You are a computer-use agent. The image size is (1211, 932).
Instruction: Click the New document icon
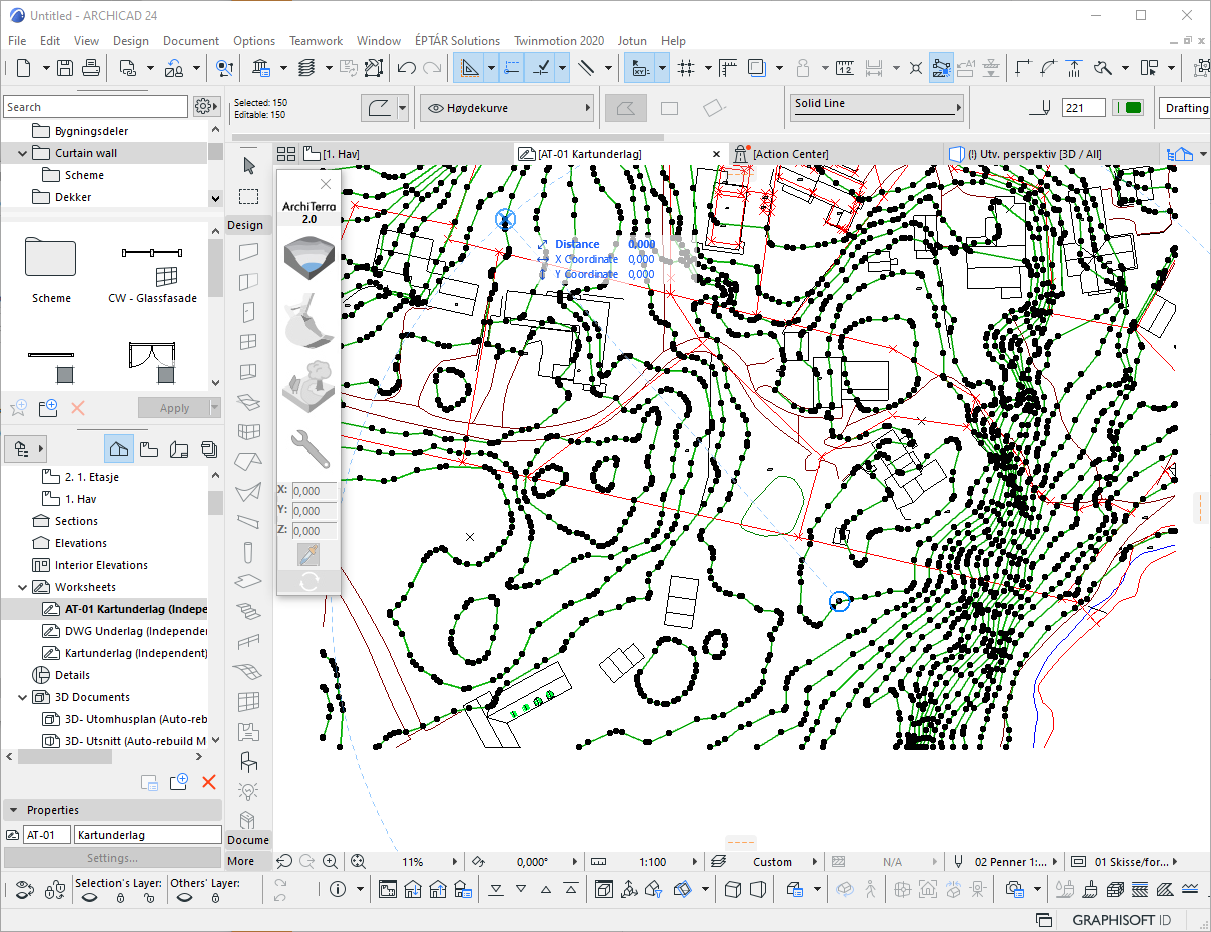22,68
